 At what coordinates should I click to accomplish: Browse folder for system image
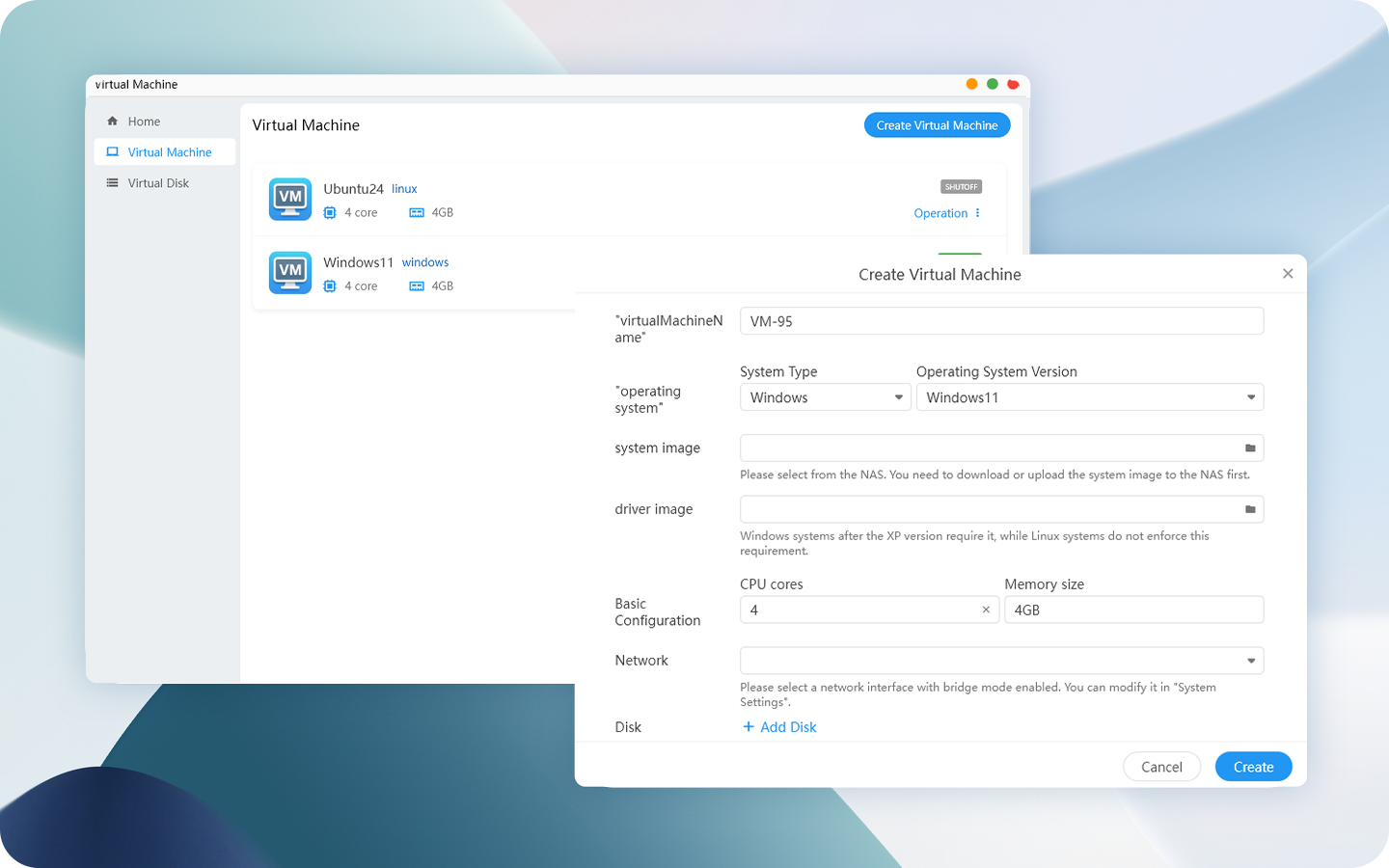[x=1250, y=448]
